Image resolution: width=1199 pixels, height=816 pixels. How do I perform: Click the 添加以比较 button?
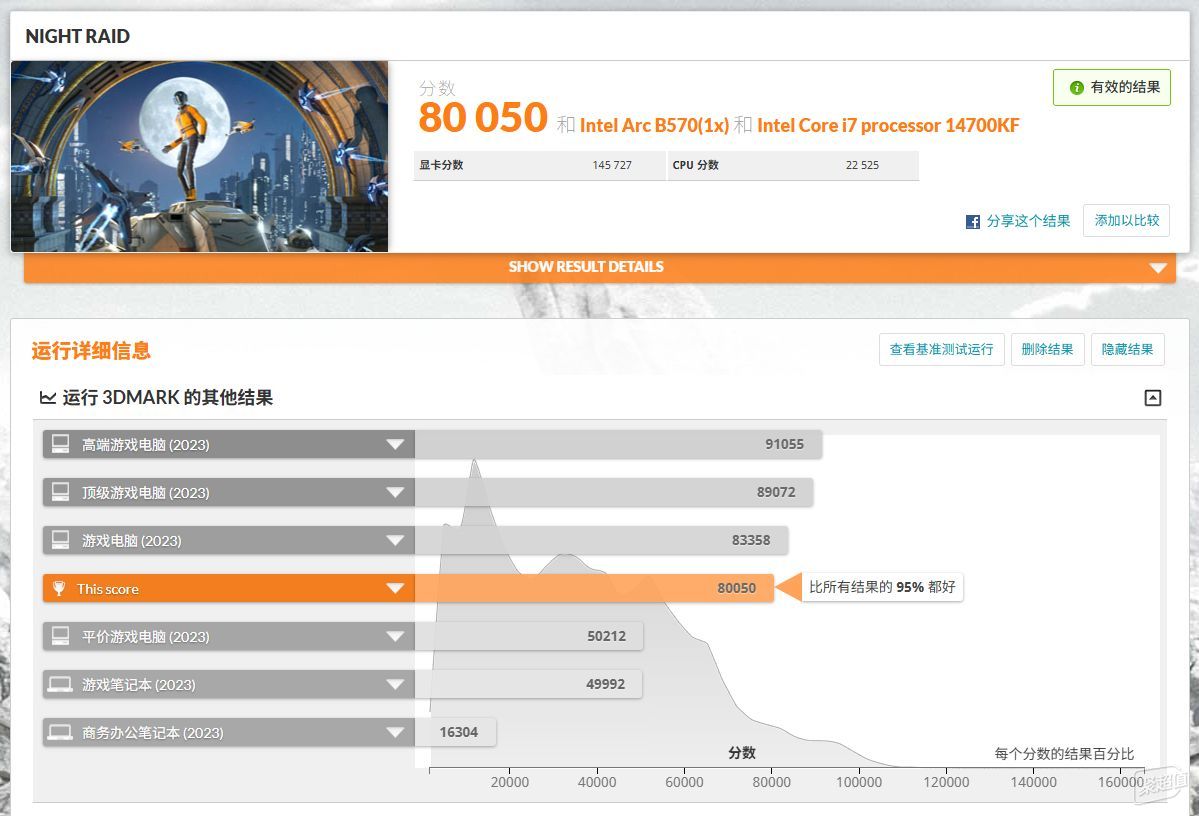[x=1126, y=221]
